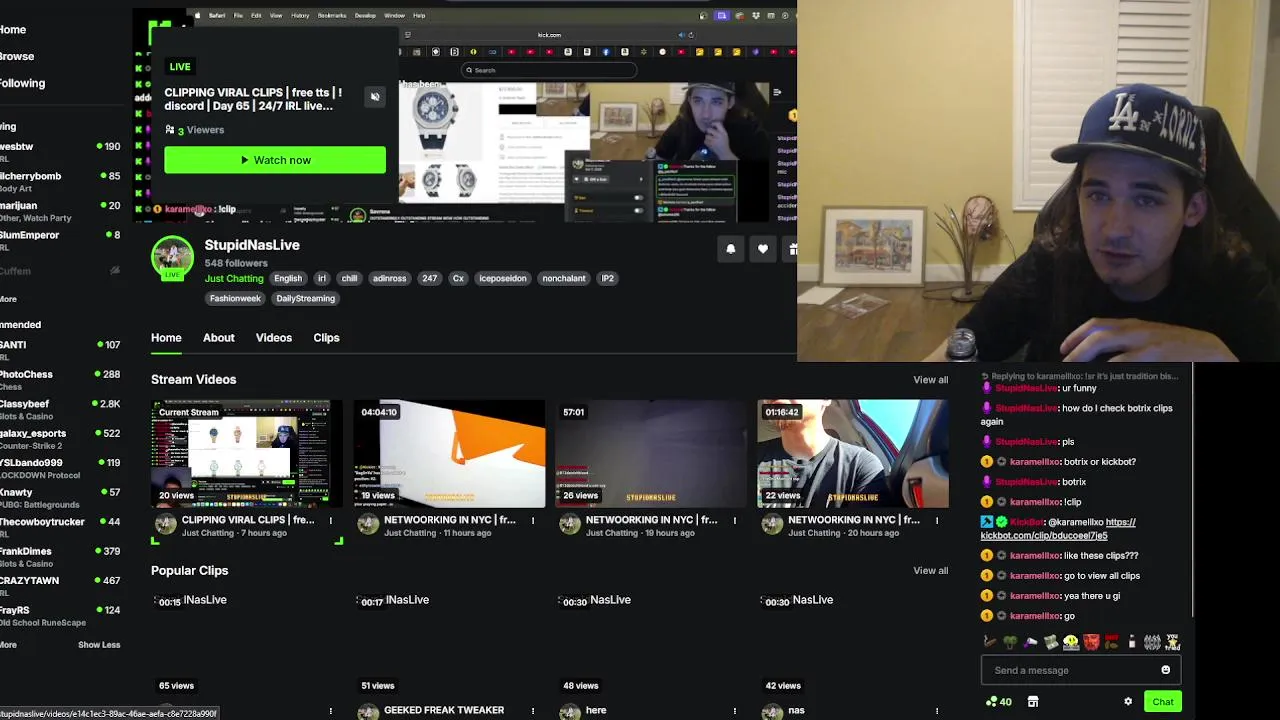Open the 04:04:10 NETWOORKING IN NYC video thumbnail
Viewport: 1280px width, 720px height.
pyautogui.click(x=451, y=454)
